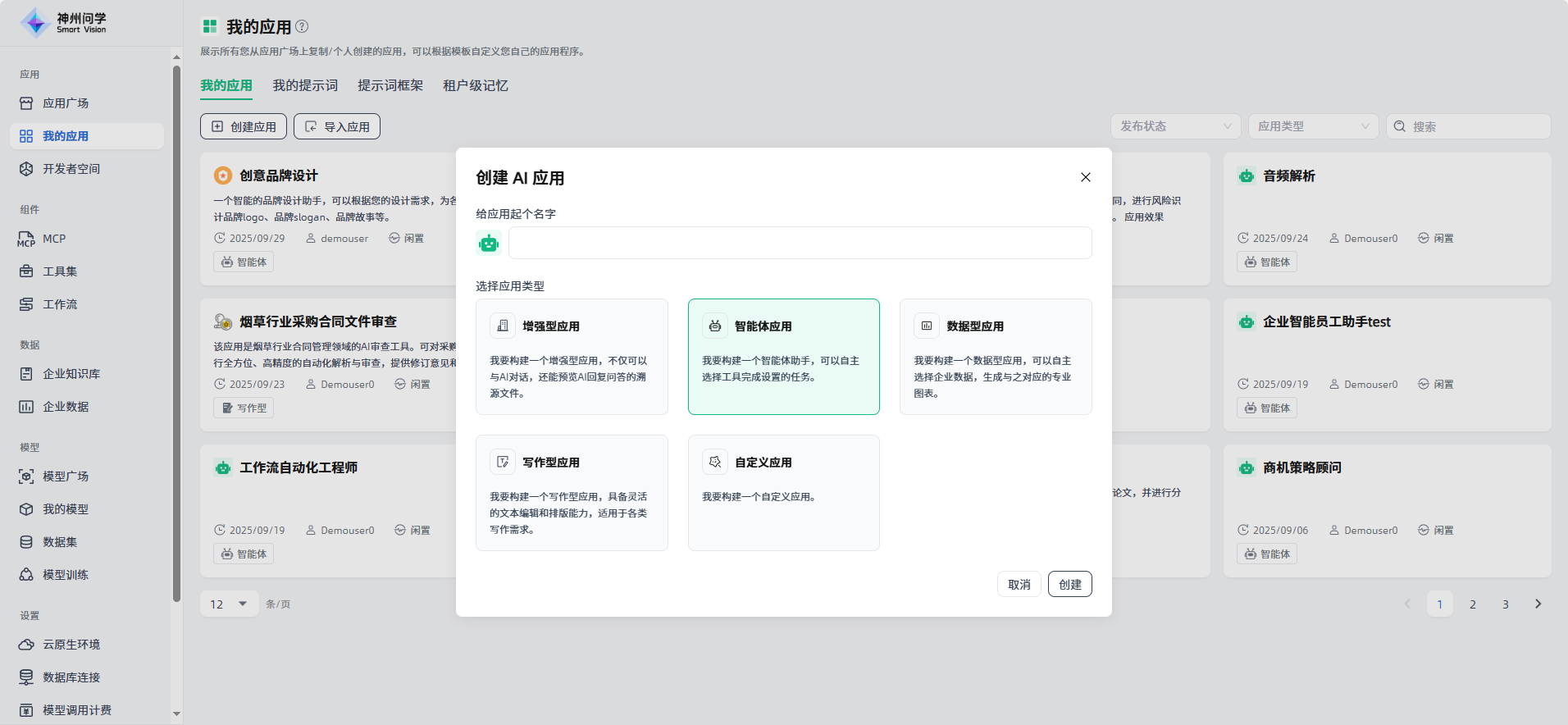The height and width of the screenshot is (725, 1568).
Task: Click 取消 to cancel app creation
Action: tap(1019, 584)
